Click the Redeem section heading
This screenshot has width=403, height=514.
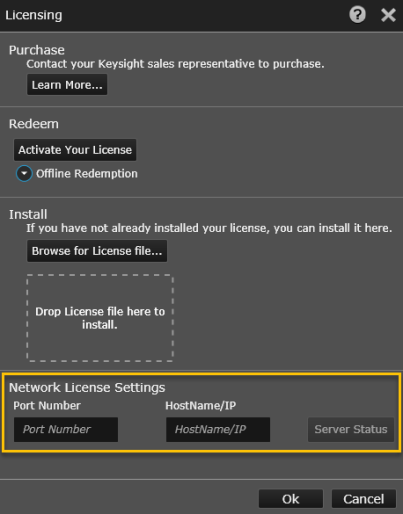pos(34,124)
